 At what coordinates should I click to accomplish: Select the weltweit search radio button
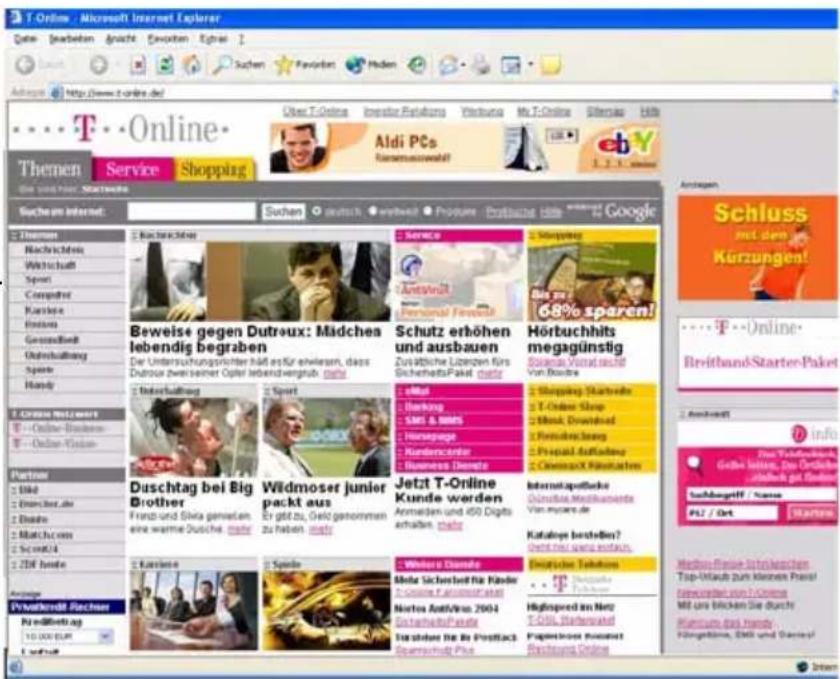pos(373,211)
